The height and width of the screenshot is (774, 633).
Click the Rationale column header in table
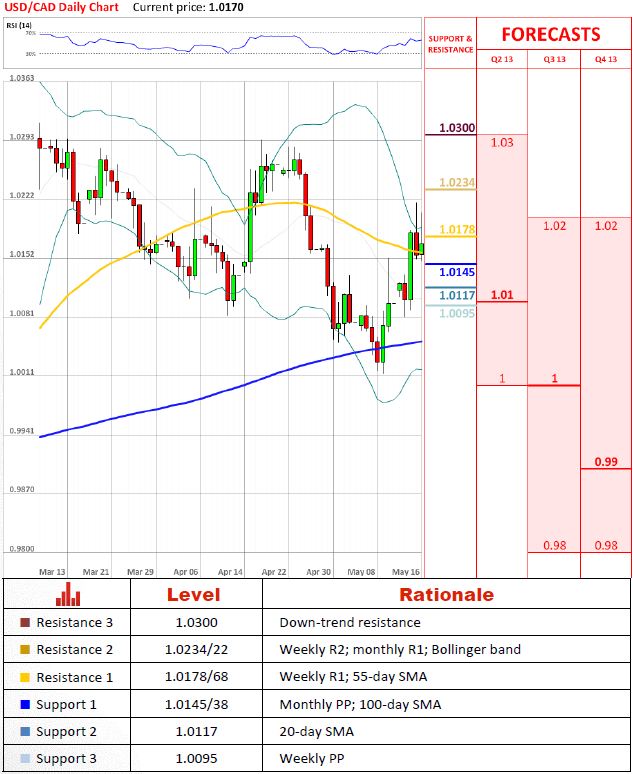pos(446,594)
